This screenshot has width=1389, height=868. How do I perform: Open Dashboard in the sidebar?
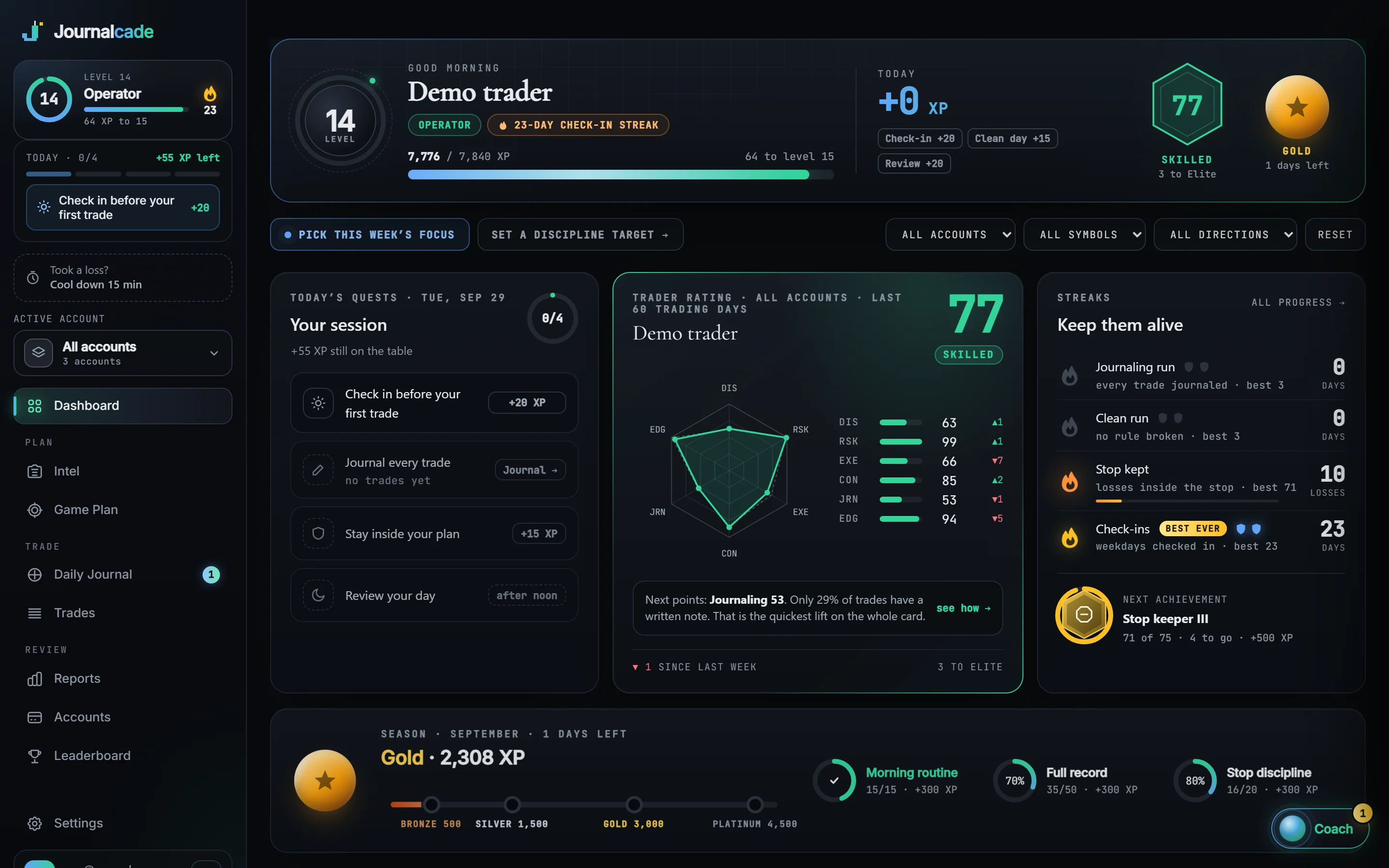pos(123,406)
